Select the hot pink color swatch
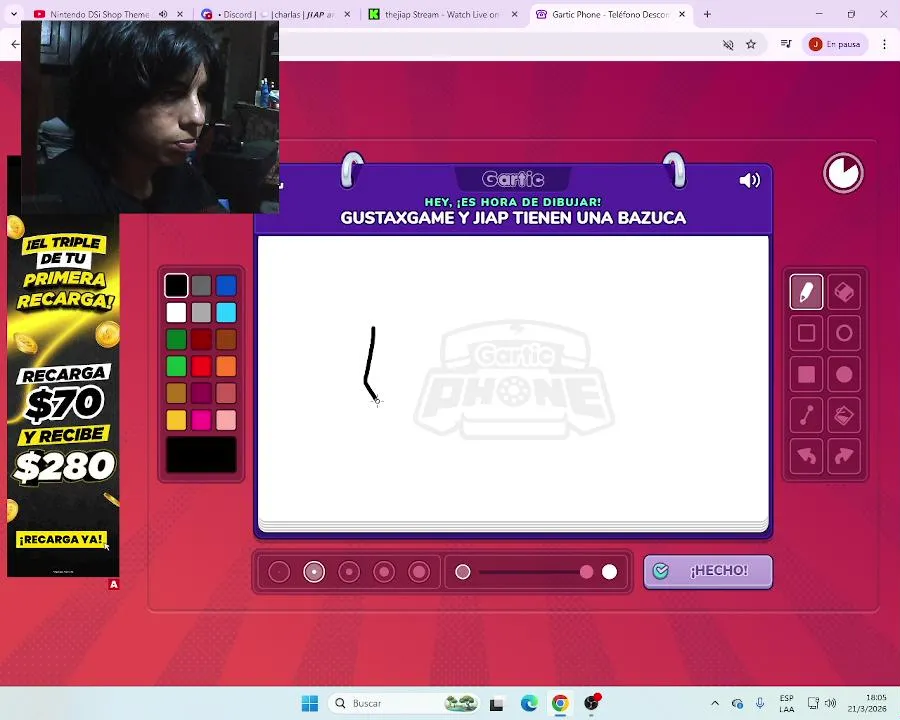 (201, 420)
